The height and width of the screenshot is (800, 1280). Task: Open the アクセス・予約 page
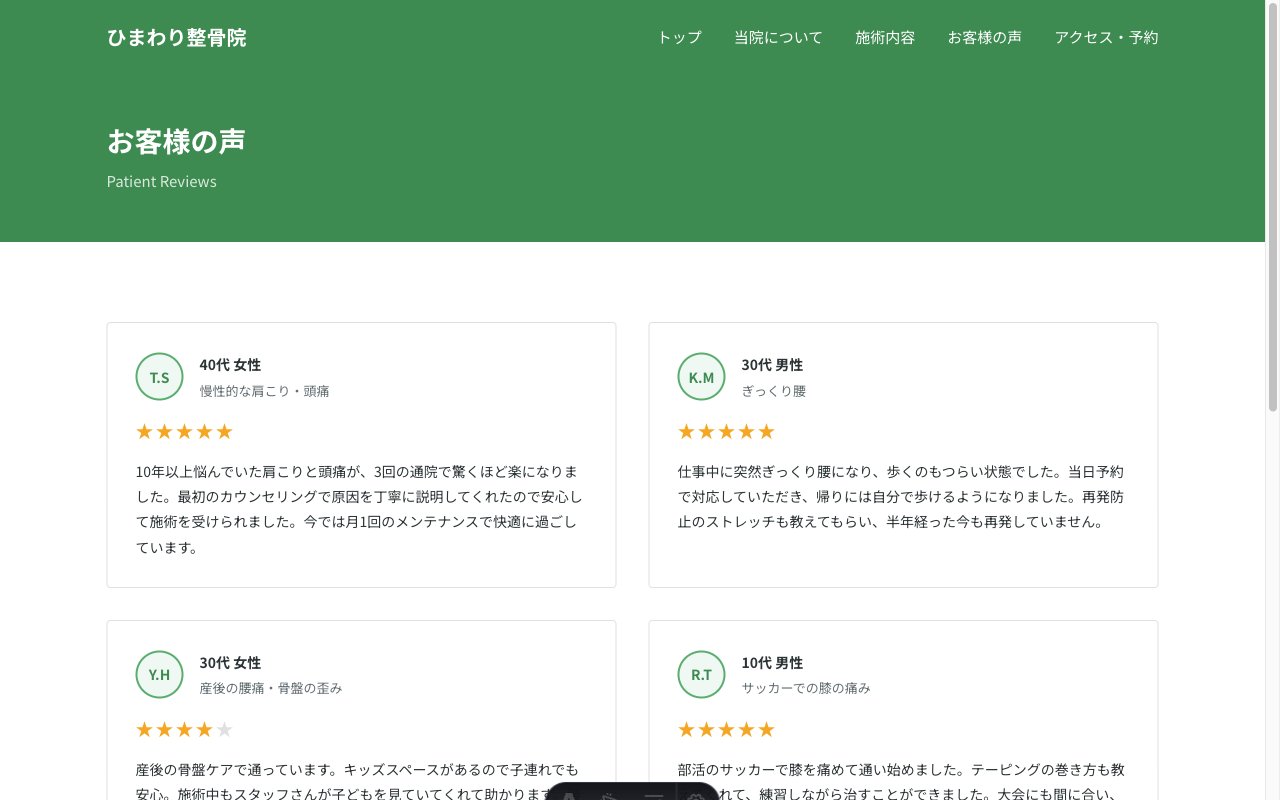point(1106,37)
